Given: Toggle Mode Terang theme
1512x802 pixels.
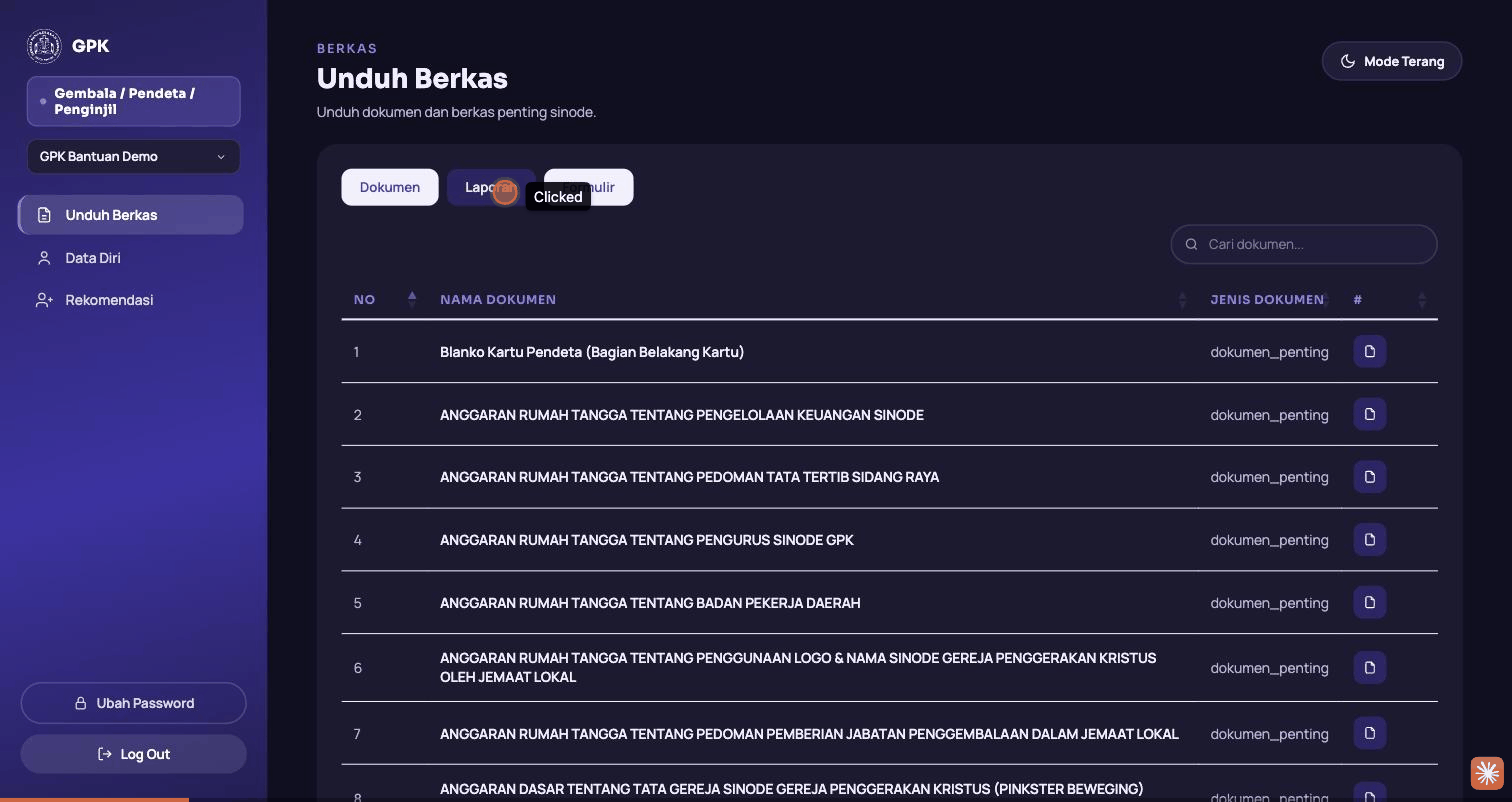Looking at the screenshot, I should coord(1392,61).
